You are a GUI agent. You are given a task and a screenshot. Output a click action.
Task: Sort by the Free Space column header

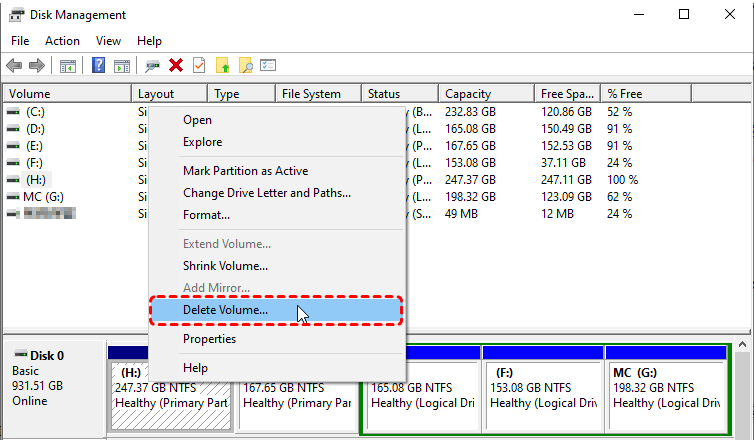click(564, 94)
